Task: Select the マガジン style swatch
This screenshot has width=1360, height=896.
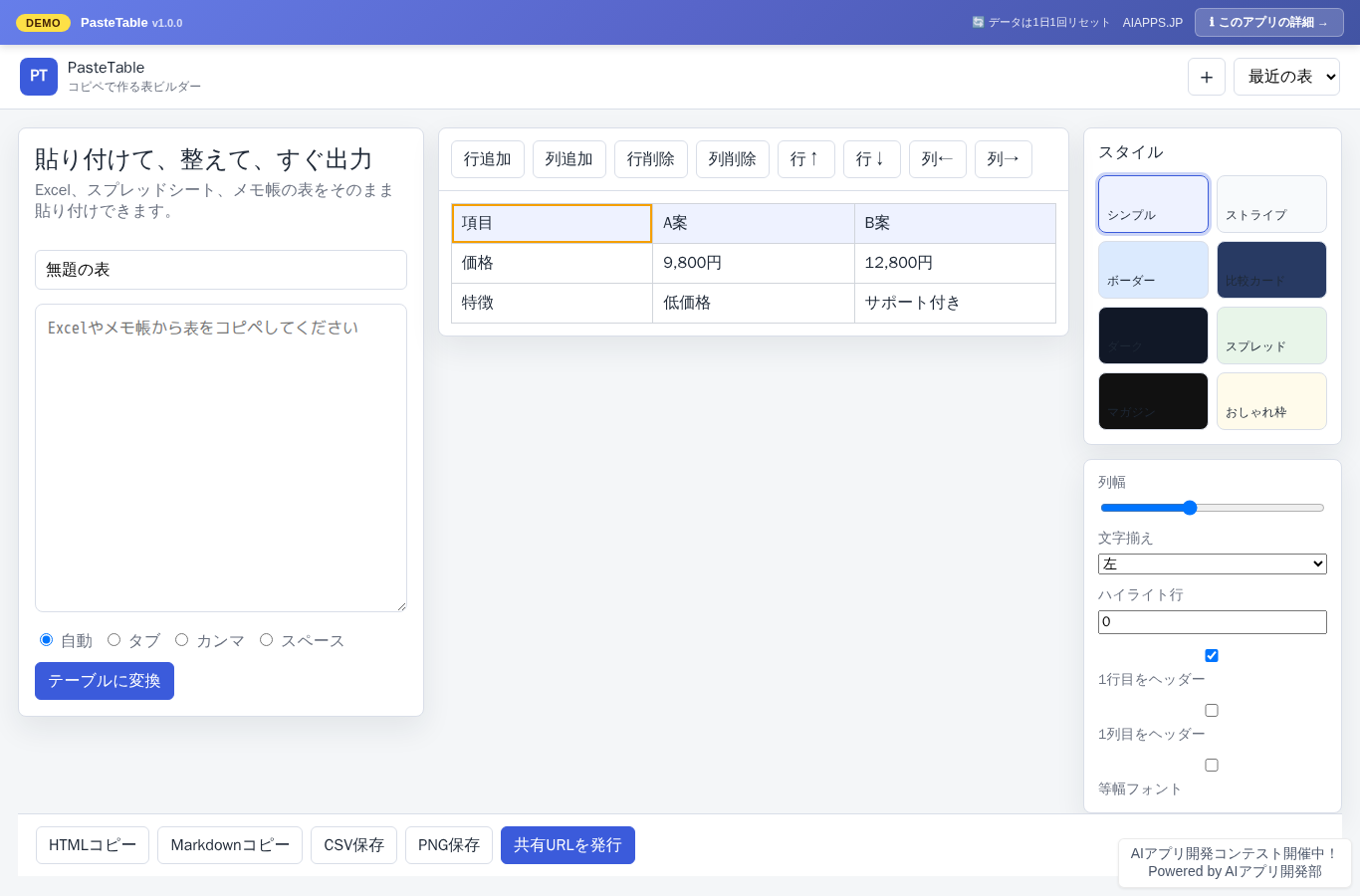Action: tap(1153, 401)
